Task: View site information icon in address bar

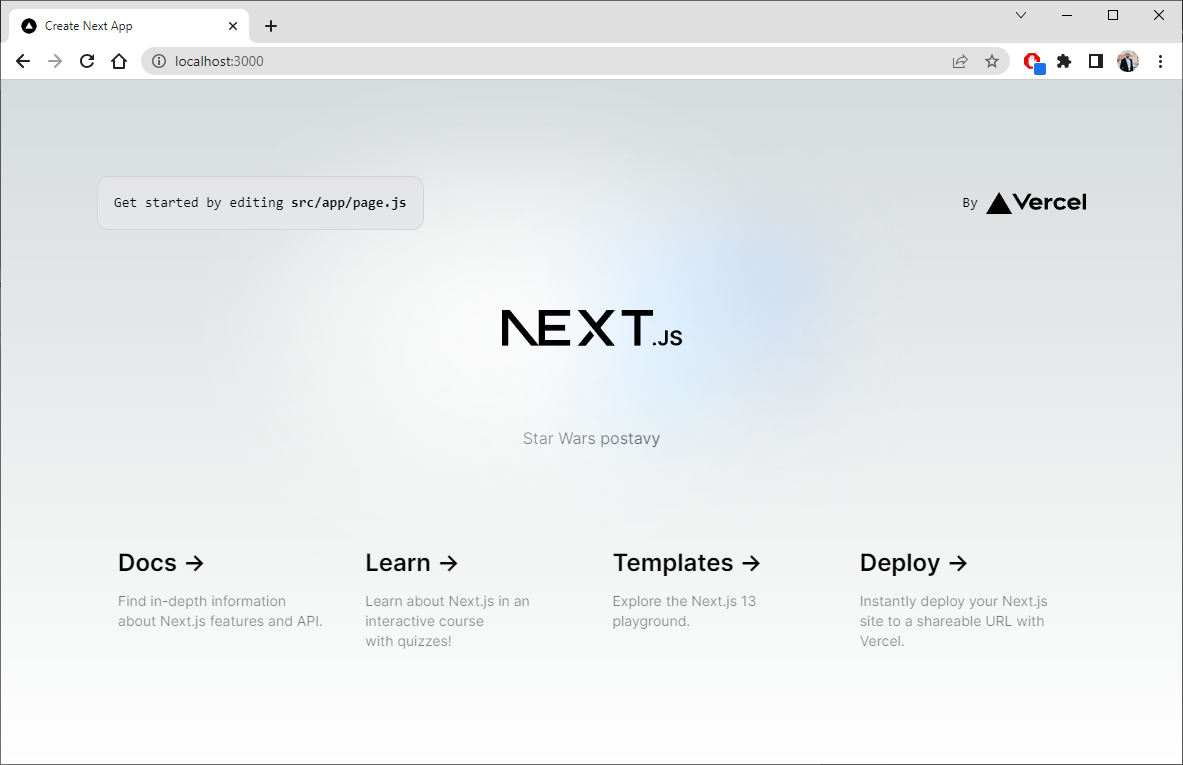Action: pos(158,61)
